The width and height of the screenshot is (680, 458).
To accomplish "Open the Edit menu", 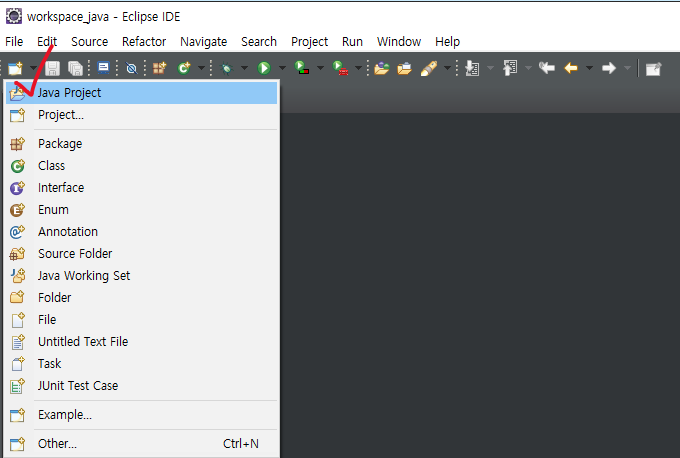I will pyautogui.click(x=47, y=42).
